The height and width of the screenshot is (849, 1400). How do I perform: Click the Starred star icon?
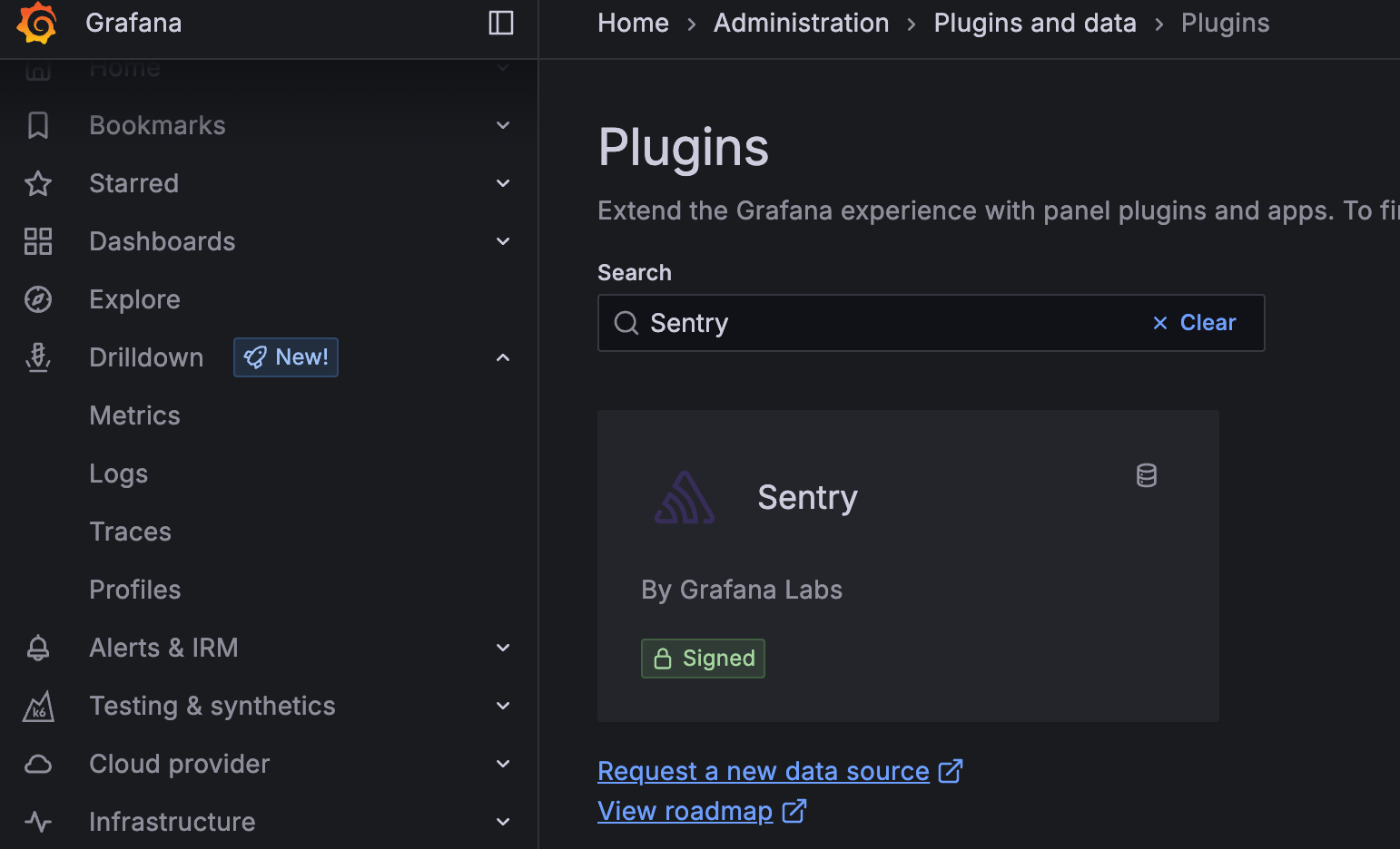[x=38, y=183]
